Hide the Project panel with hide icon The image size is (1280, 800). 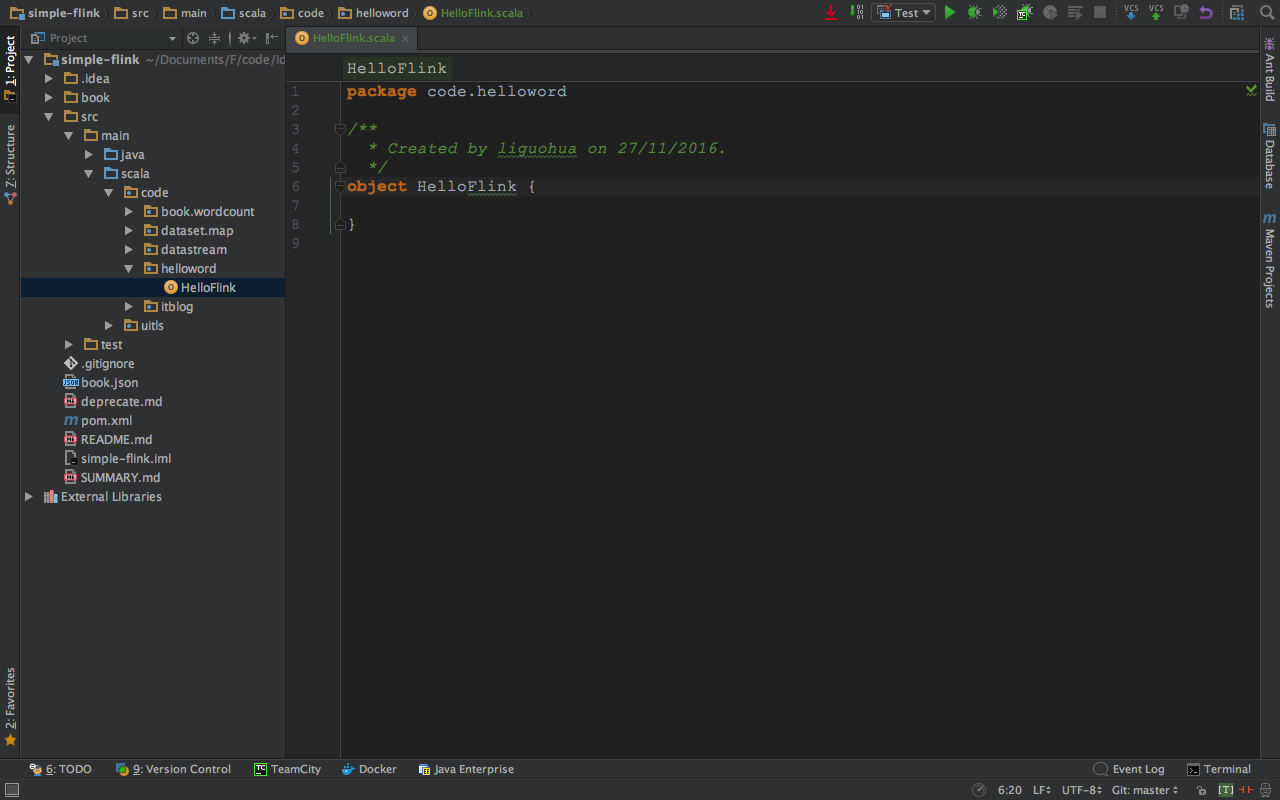pyautogui.click(x=272, y=38)
